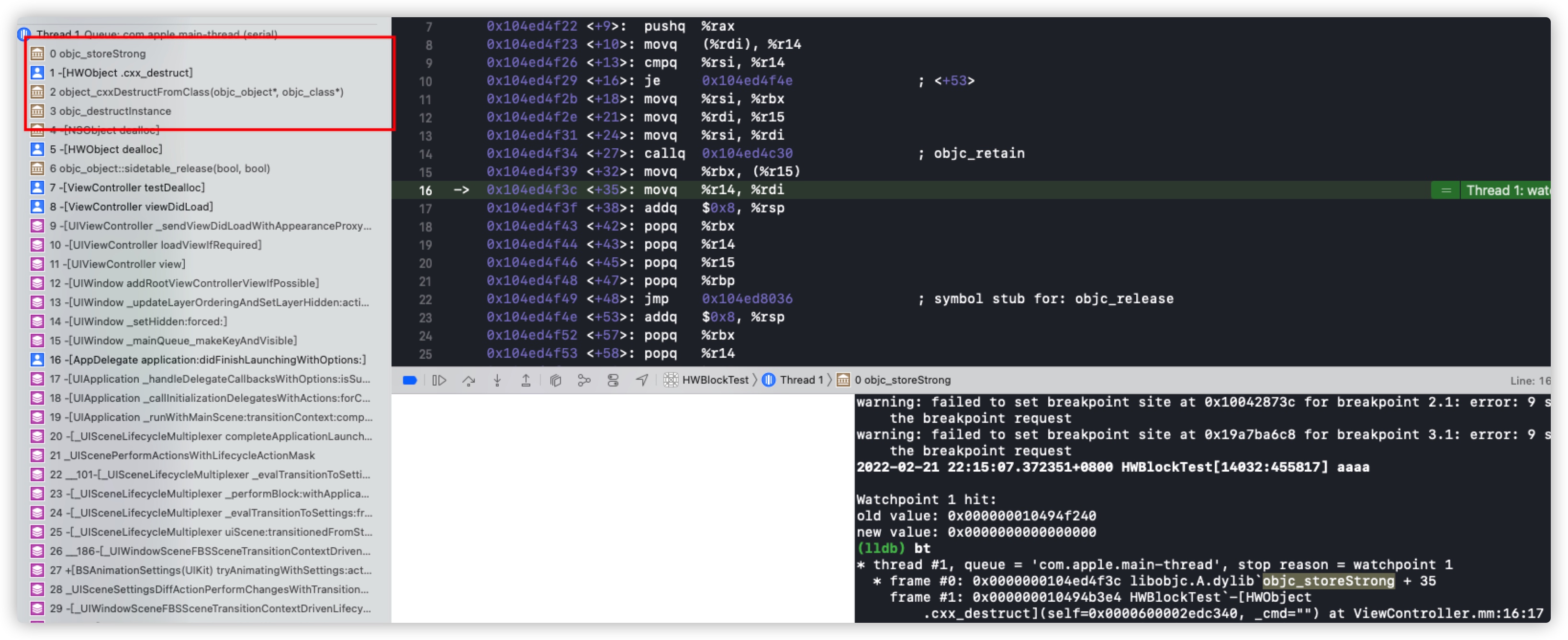1568x640 pixels.
Task: Select HWBlockTest in debug jump bar
Action: coord(706,380)
